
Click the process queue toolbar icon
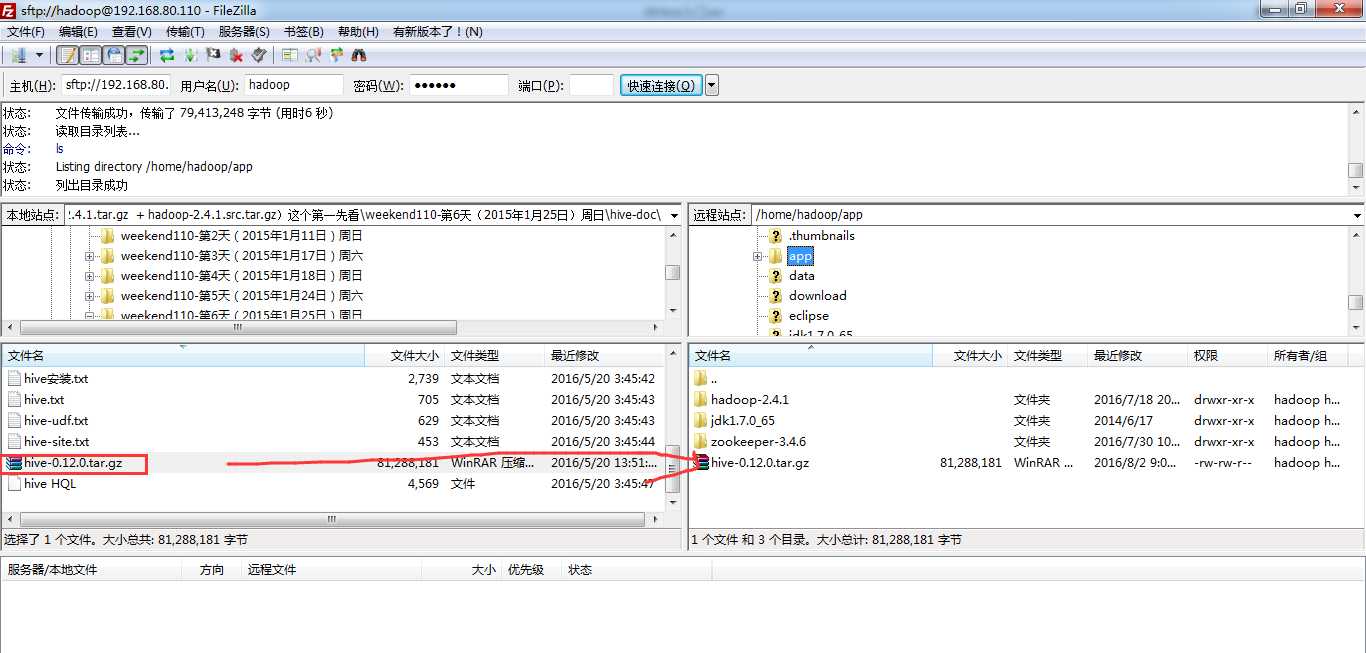(x=190, y=55)
